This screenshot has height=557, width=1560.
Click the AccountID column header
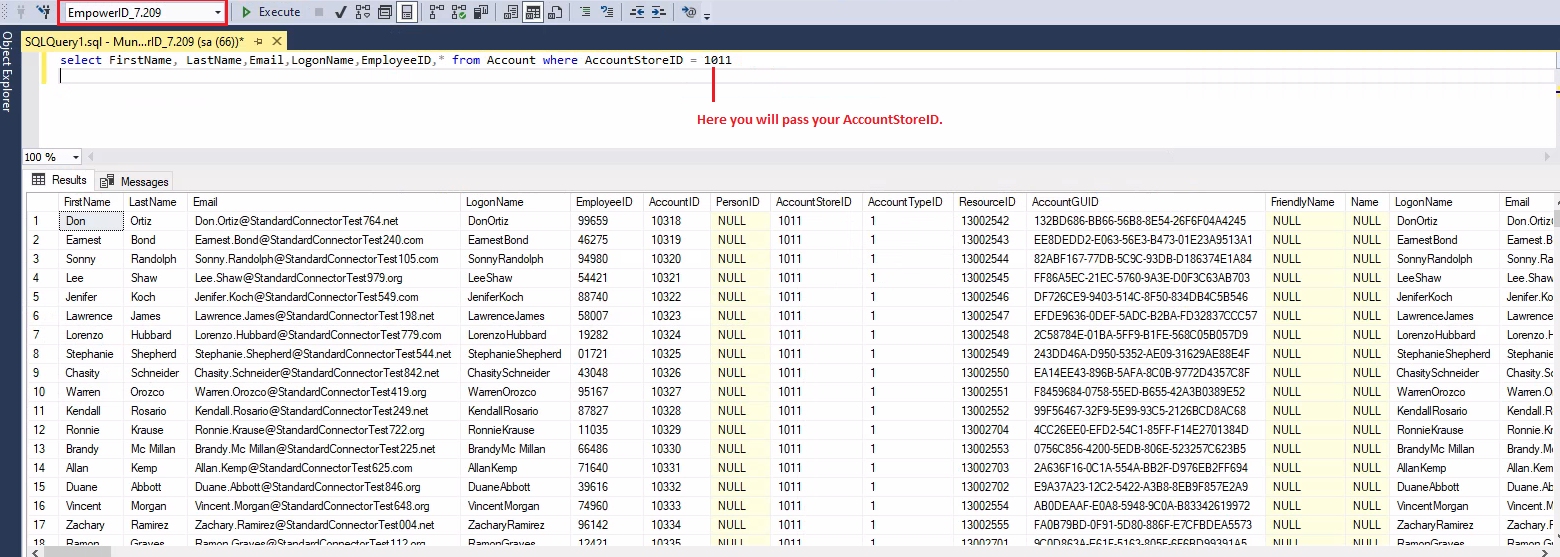[675, 202]
